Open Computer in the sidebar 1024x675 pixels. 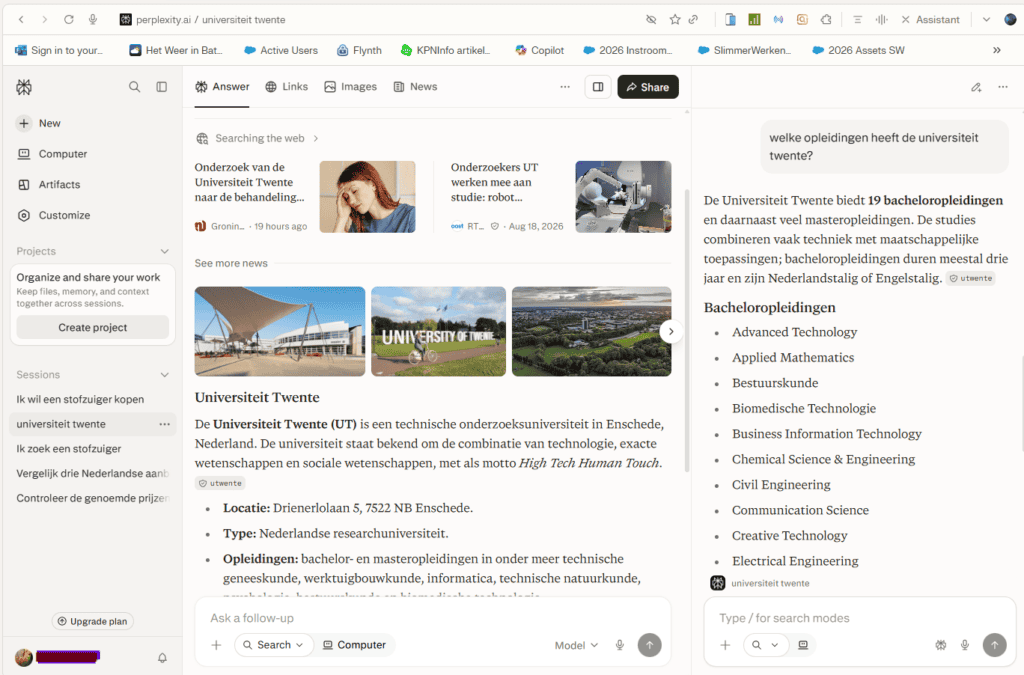pos(52,154)
